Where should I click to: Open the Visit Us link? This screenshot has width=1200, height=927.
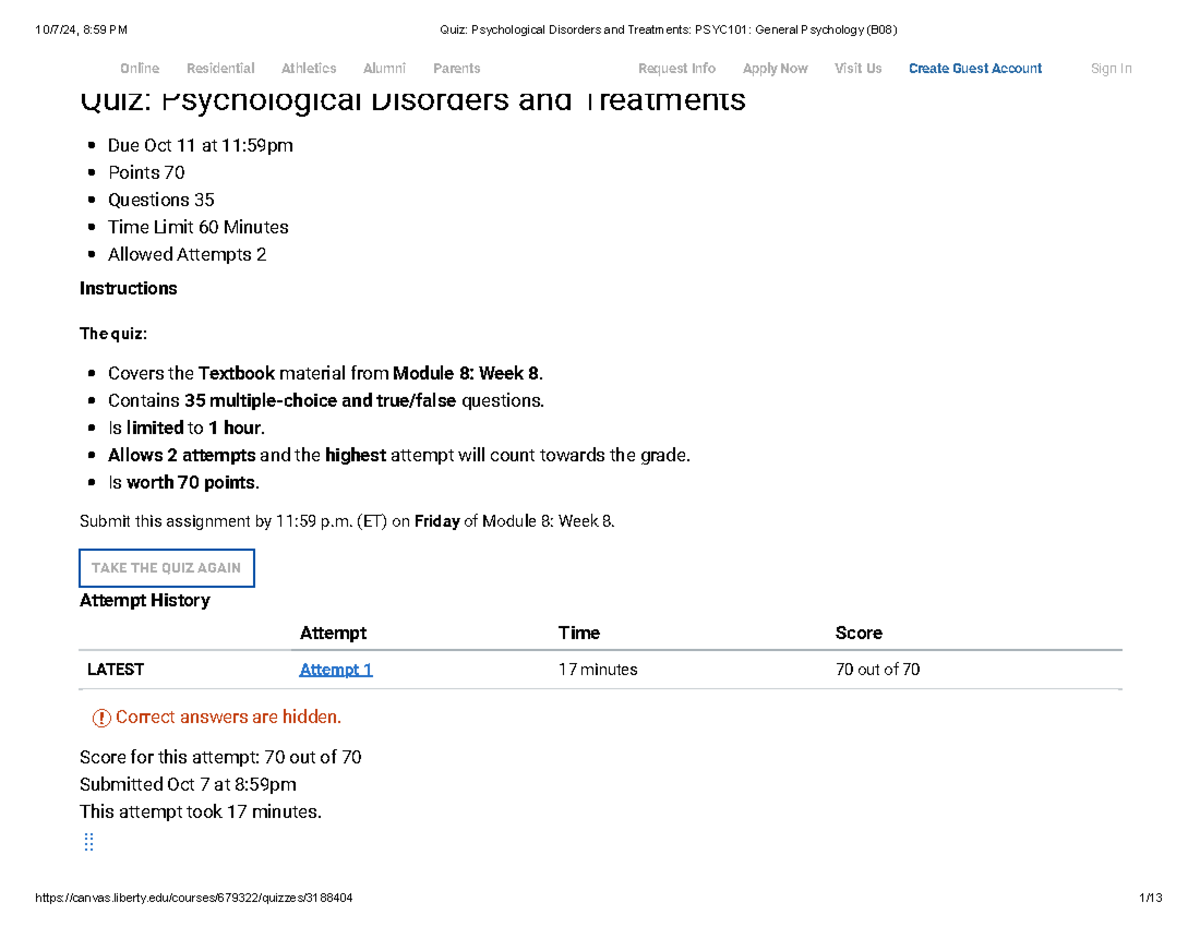[x=858, y=69]
